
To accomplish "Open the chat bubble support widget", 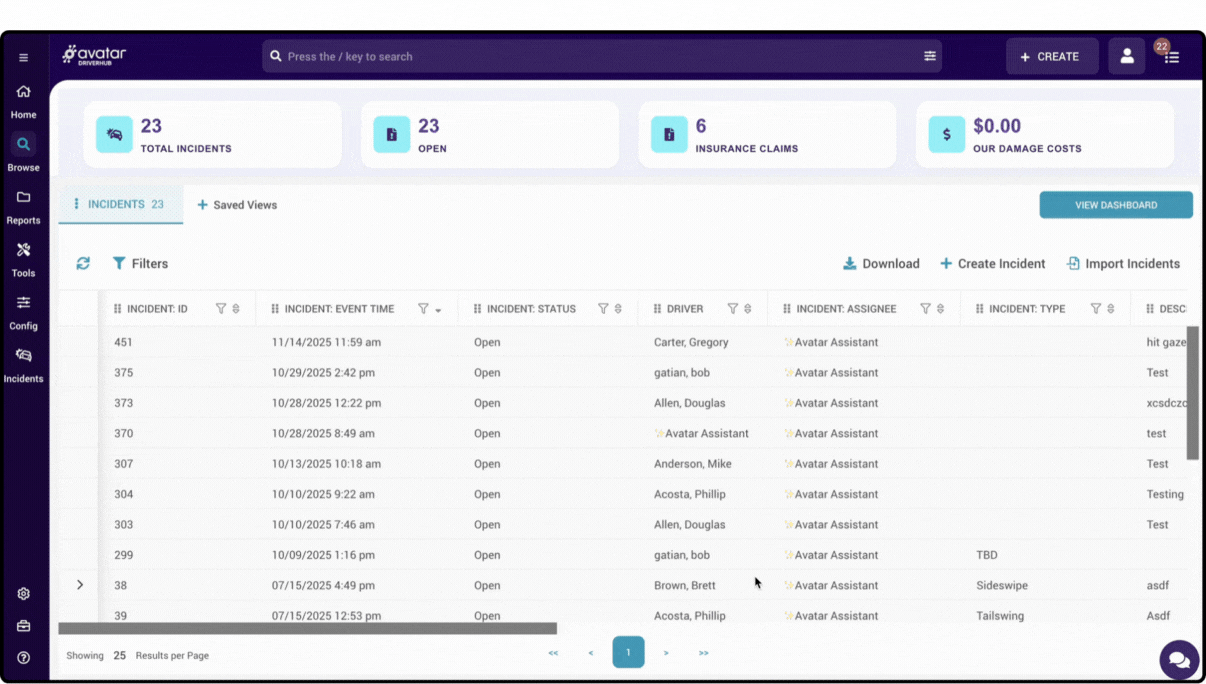I will pyautogui.click(x=1178, y=660).
